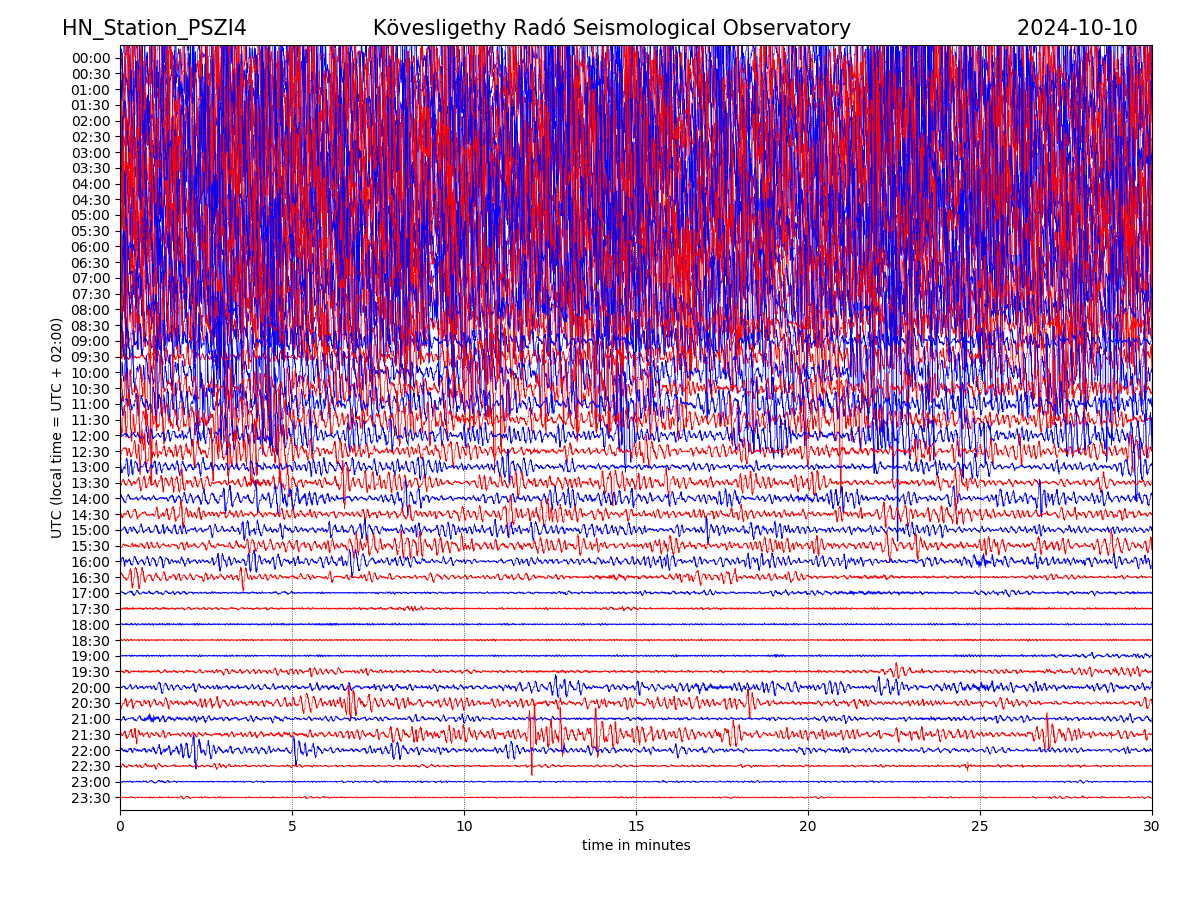Select the 23:30 row time label
Viewport: 1200px width, 900px height.
tap(90, 798)
